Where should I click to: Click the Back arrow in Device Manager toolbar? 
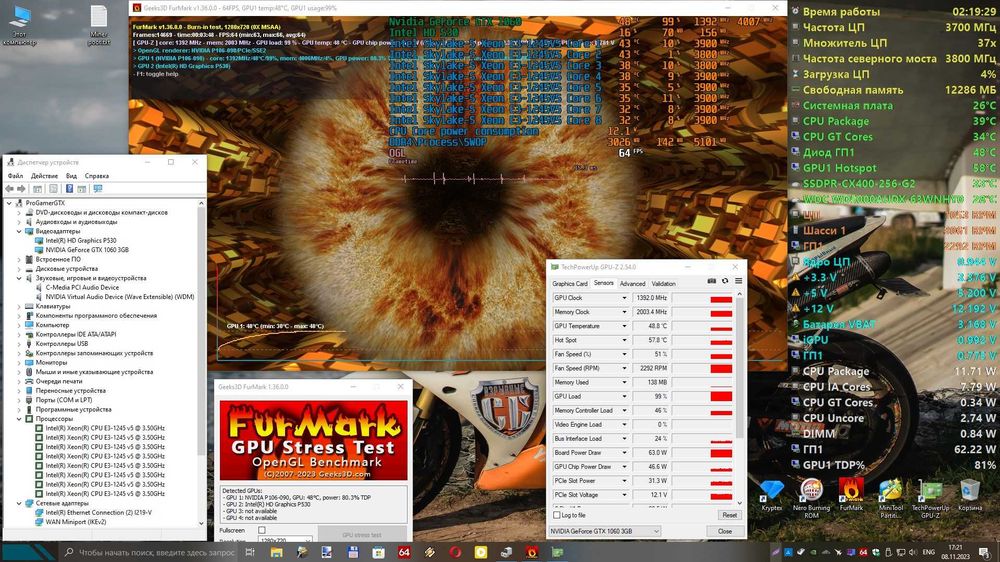(x=9, y=189)
